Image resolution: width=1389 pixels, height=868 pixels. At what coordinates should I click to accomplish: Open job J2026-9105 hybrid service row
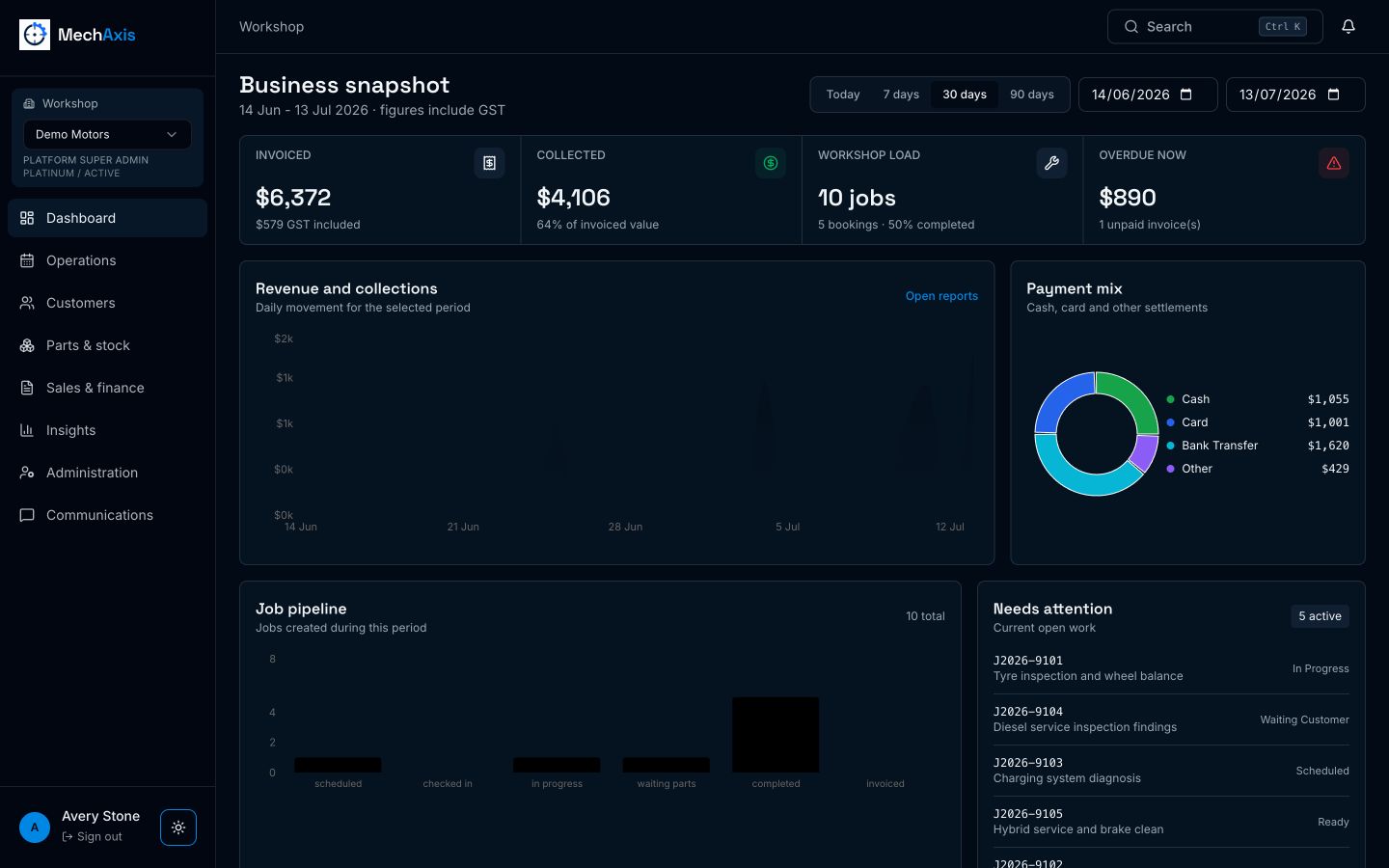[x=1171, y=822]
